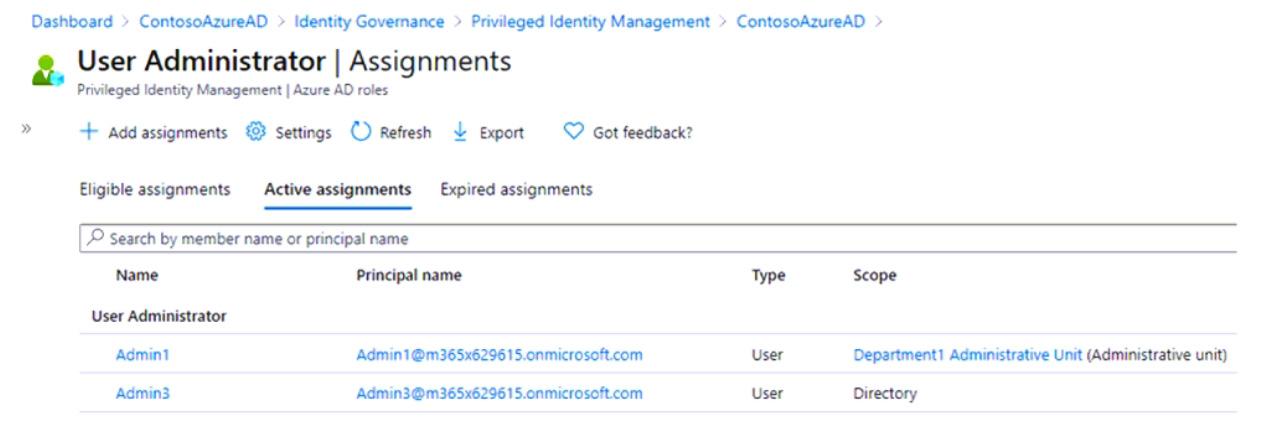Select the Active assignments tab
Screen dimensions: 1269x446
coord(337,189)
